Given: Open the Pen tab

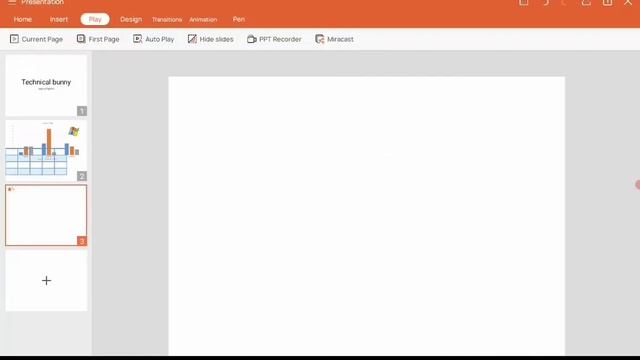Looking at the screenshot, I should (239, 19).
